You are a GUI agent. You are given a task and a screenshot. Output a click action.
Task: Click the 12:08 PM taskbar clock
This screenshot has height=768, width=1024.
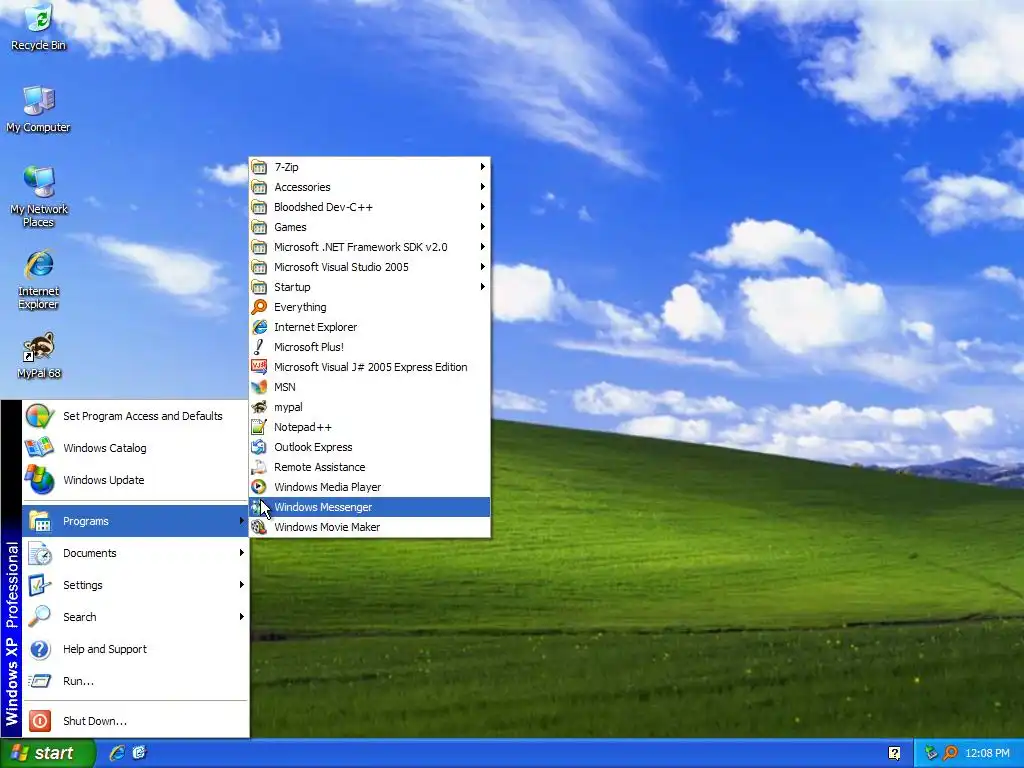point(987,753)
